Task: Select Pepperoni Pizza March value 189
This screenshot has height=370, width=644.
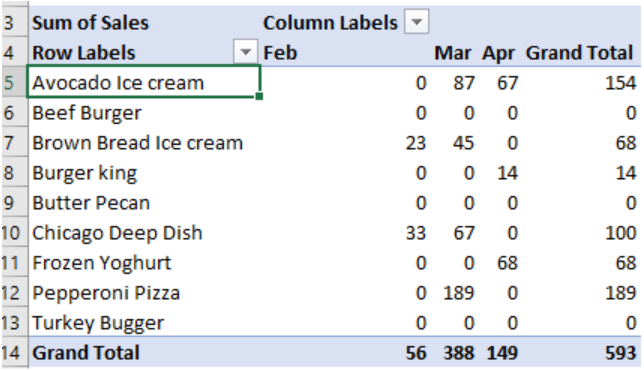Action: tap(458, 293)
